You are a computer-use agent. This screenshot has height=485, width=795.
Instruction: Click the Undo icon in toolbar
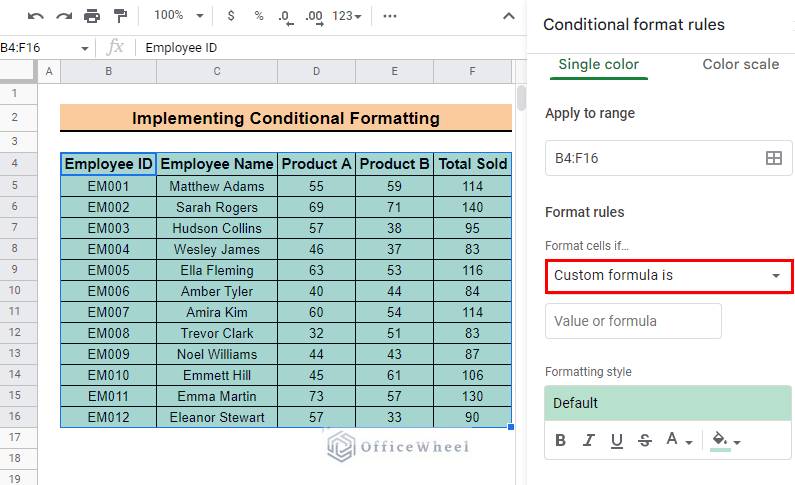[35, 16]
